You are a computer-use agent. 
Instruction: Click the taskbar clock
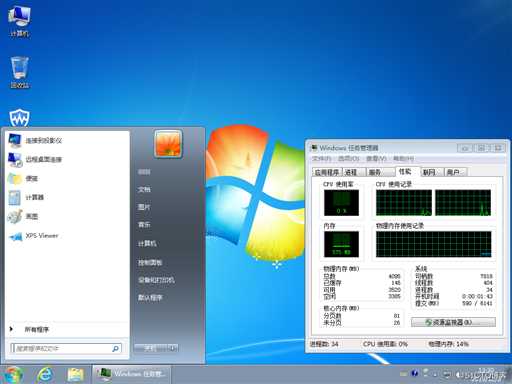487,374
